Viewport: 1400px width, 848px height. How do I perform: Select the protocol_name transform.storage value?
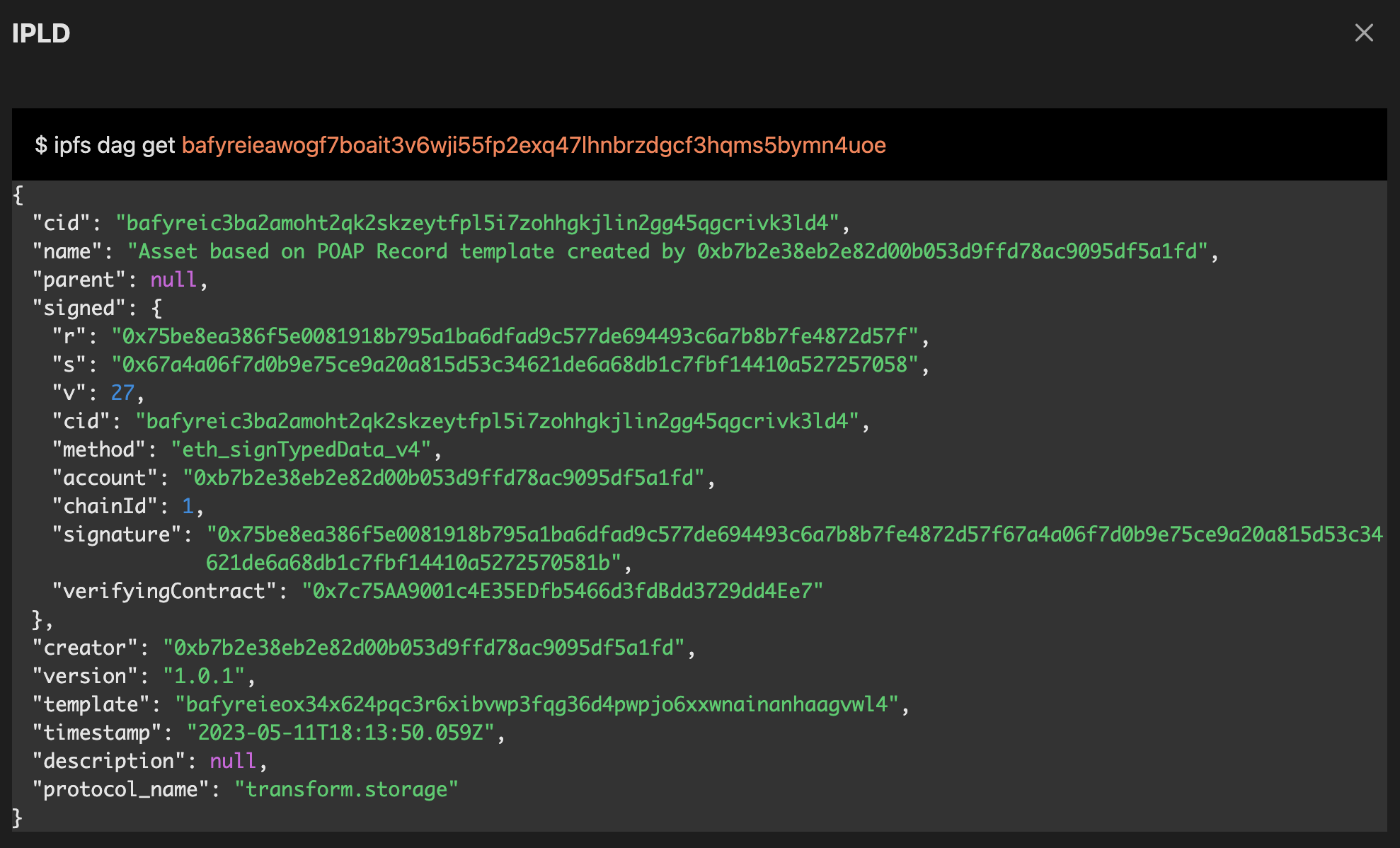click(x=347, y=789)
